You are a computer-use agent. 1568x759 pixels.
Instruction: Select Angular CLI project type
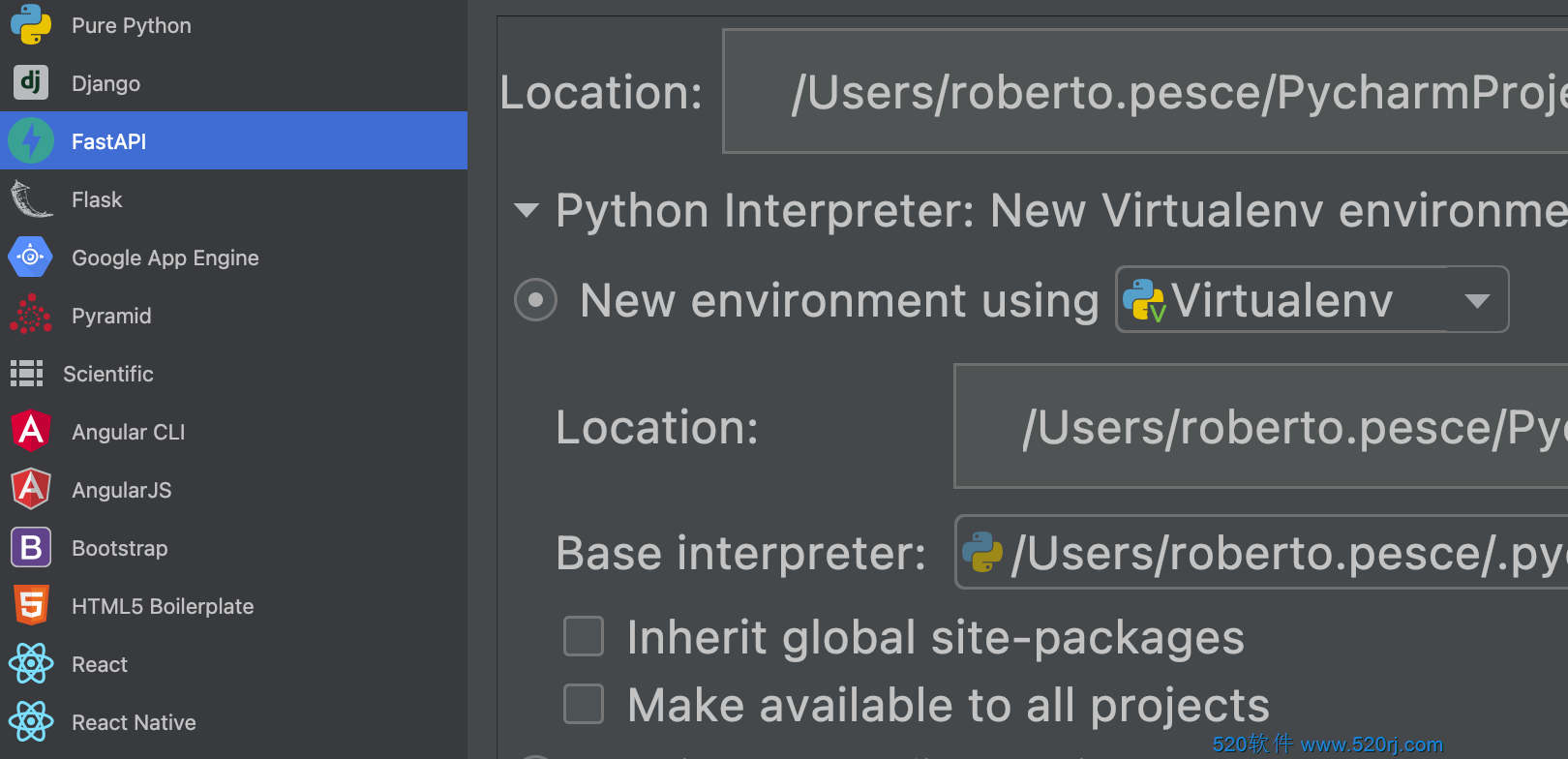233,432
